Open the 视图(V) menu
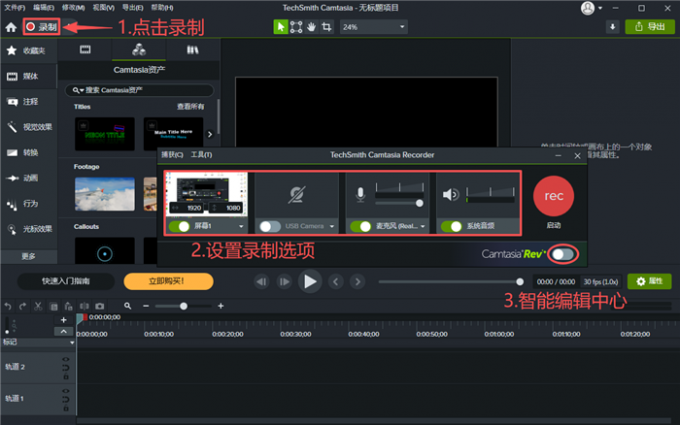Image resolution: width=680 pixels, height=425 pixels. point(103,8)
